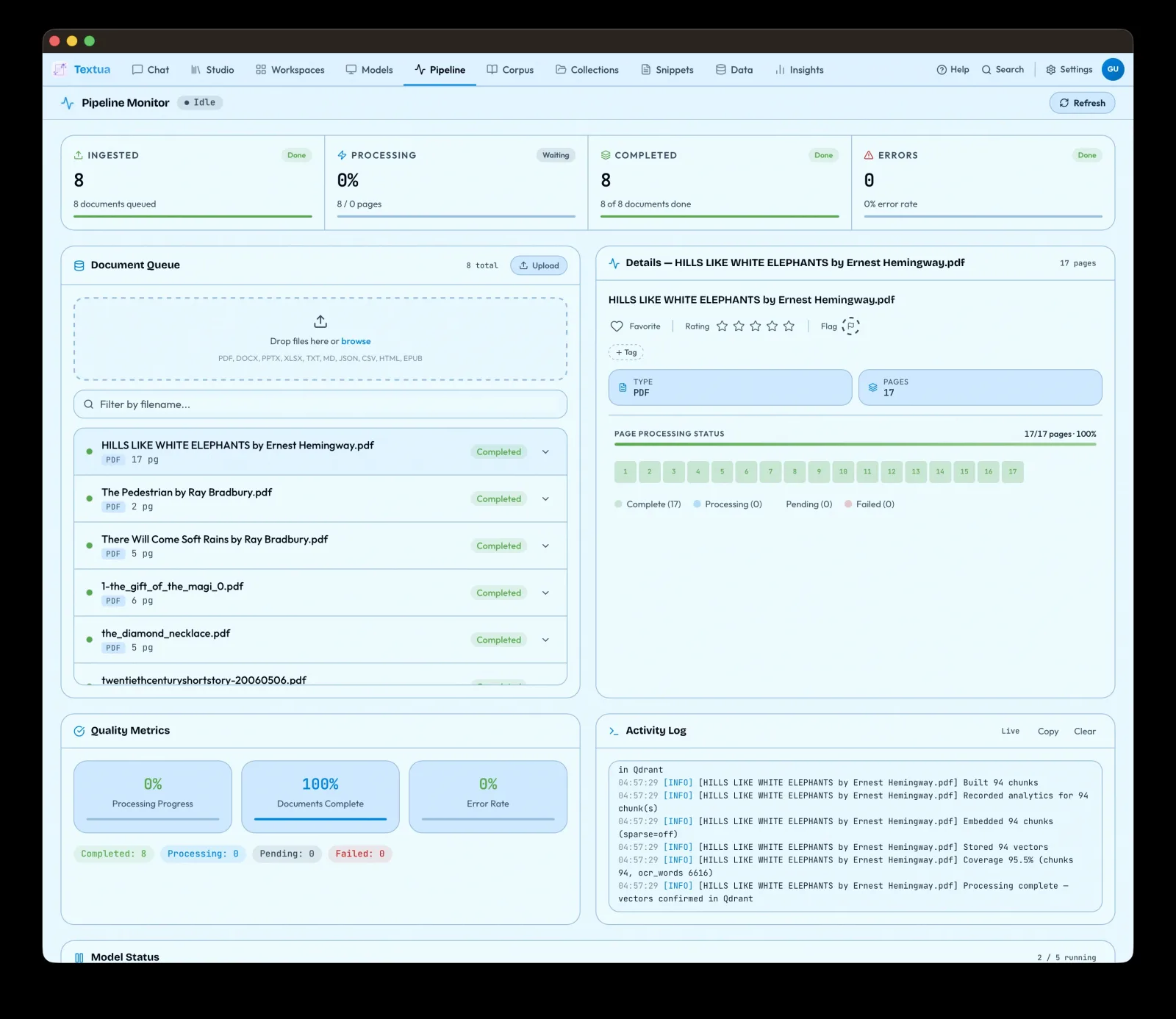Expand There Will Come Soft Rains chevron
The width and height of the screenshot is (1176, 1019).
545,546
